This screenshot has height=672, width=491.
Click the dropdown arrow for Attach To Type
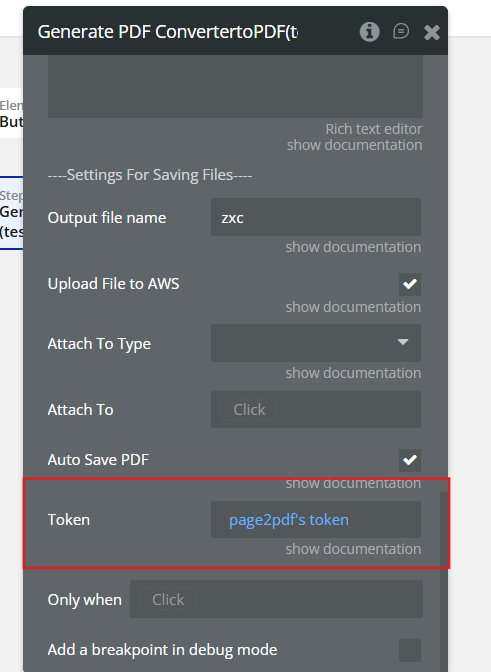[403, 342]
